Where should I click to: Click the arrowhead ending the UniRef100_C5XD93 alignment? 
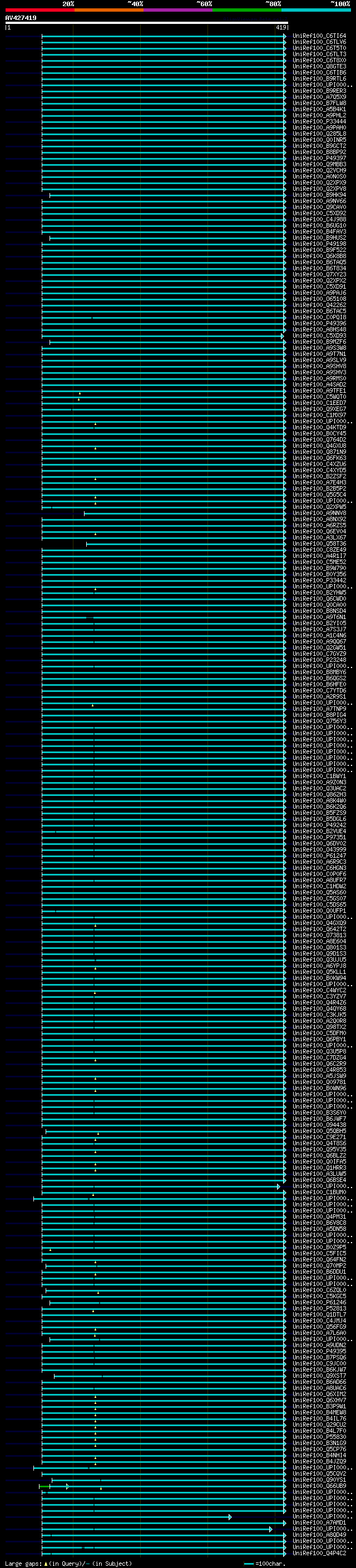(x=283, y=336)
